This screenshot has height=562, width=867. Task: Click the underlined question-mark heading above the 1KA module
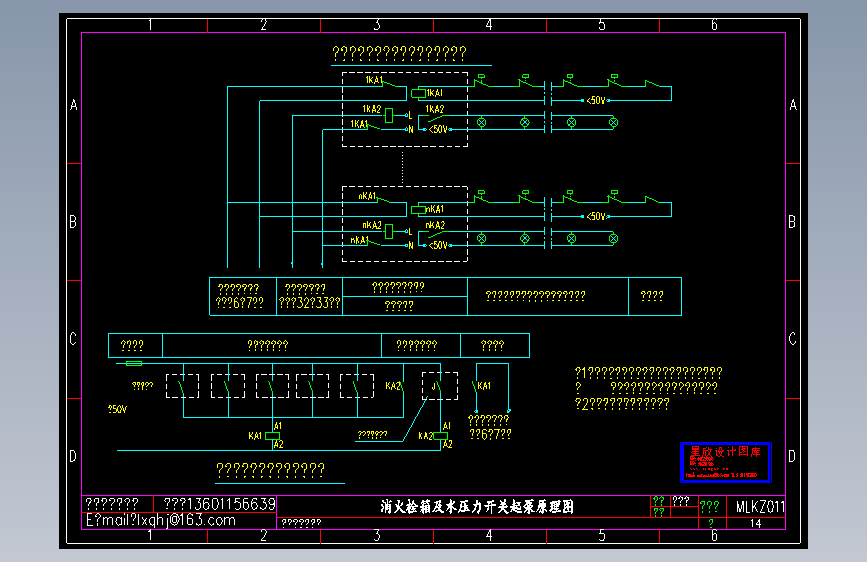tap(399, 53)
